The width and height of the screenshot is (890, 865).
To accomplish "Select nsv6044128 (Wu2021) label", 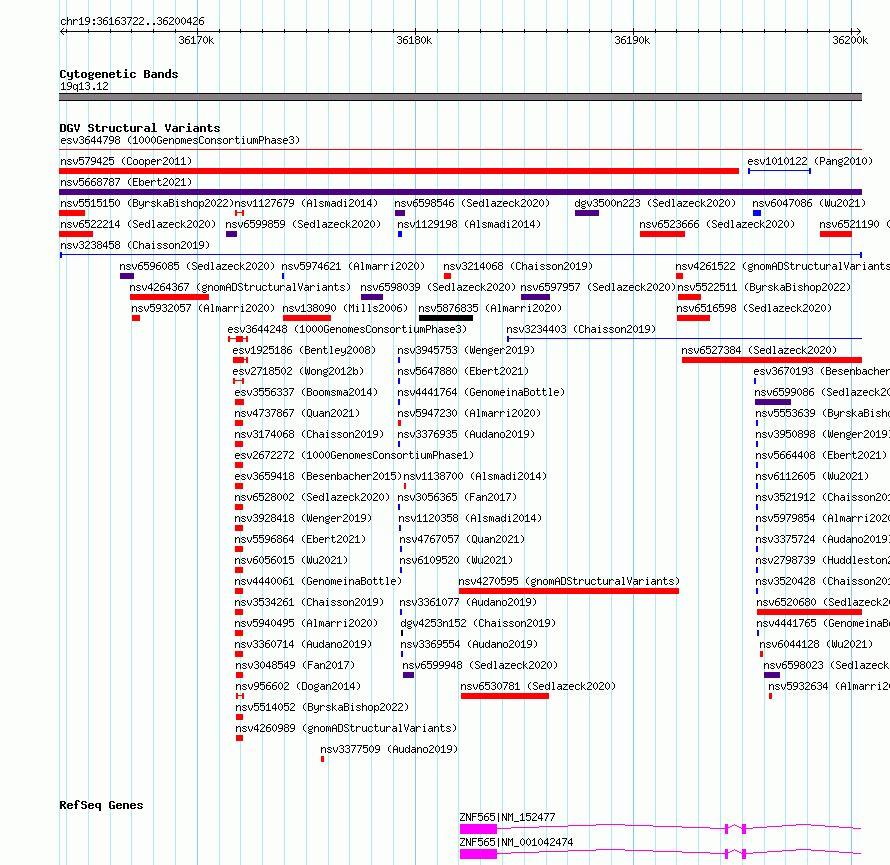I will tap(816, 644).
